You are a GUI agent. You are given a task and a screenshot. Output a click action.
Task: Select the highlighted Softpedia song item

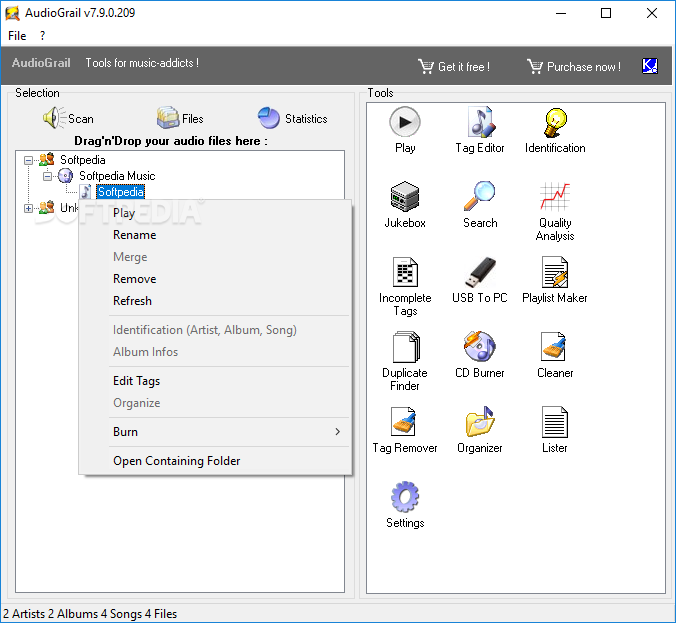click(x=121, y=192)
